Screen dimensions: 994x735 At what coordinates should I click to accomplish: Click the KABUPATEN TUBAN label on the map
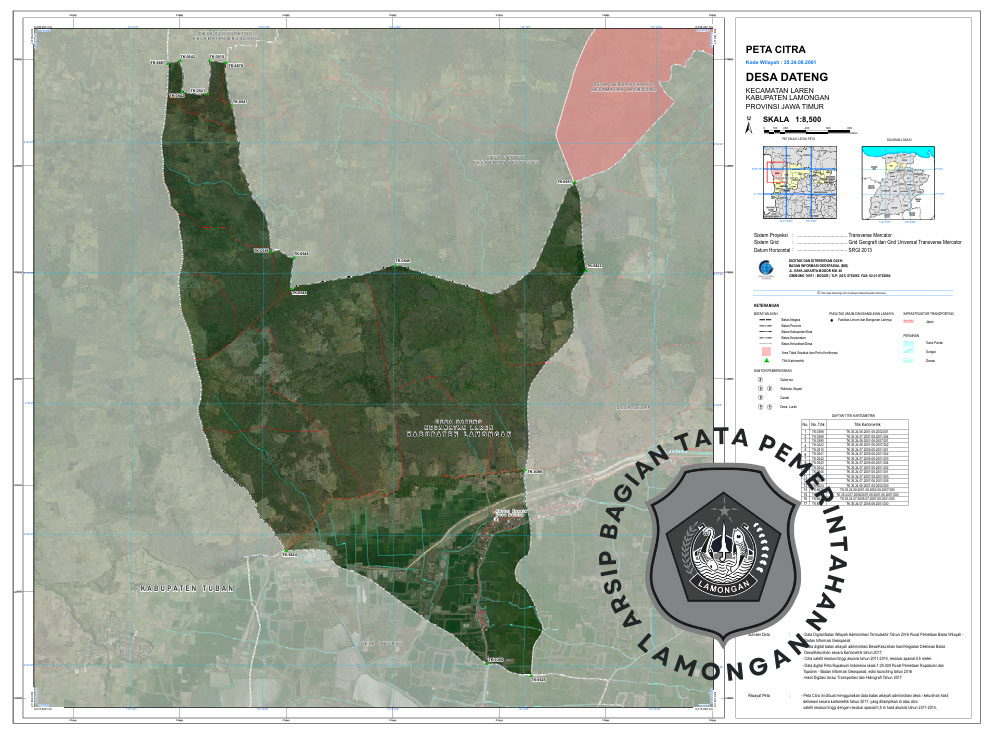pyautogui.click(x=186, y=588)
